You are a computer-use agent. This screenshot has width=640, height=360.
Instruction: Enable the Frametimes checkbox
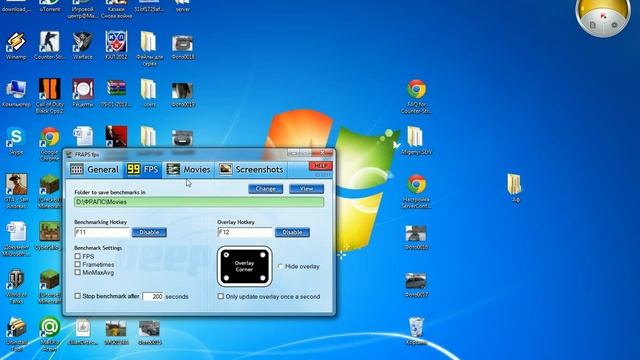point(78,264)
